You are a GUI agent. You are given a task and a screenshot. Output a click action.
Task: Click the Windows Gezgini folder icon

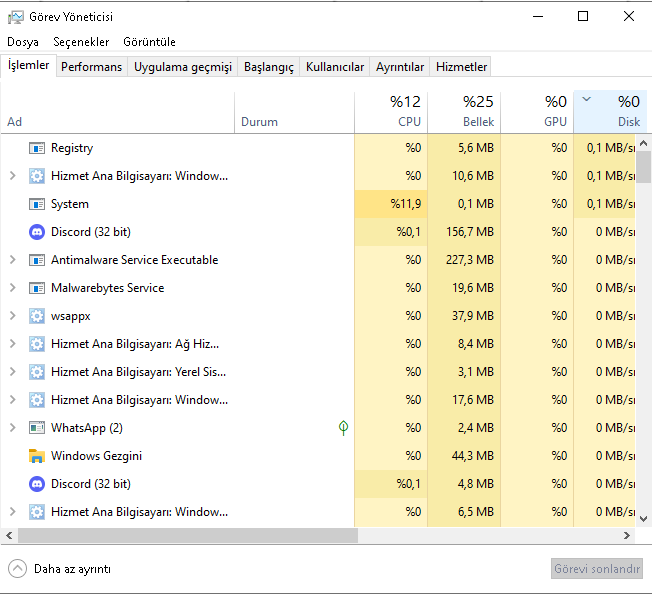(37, 456)
